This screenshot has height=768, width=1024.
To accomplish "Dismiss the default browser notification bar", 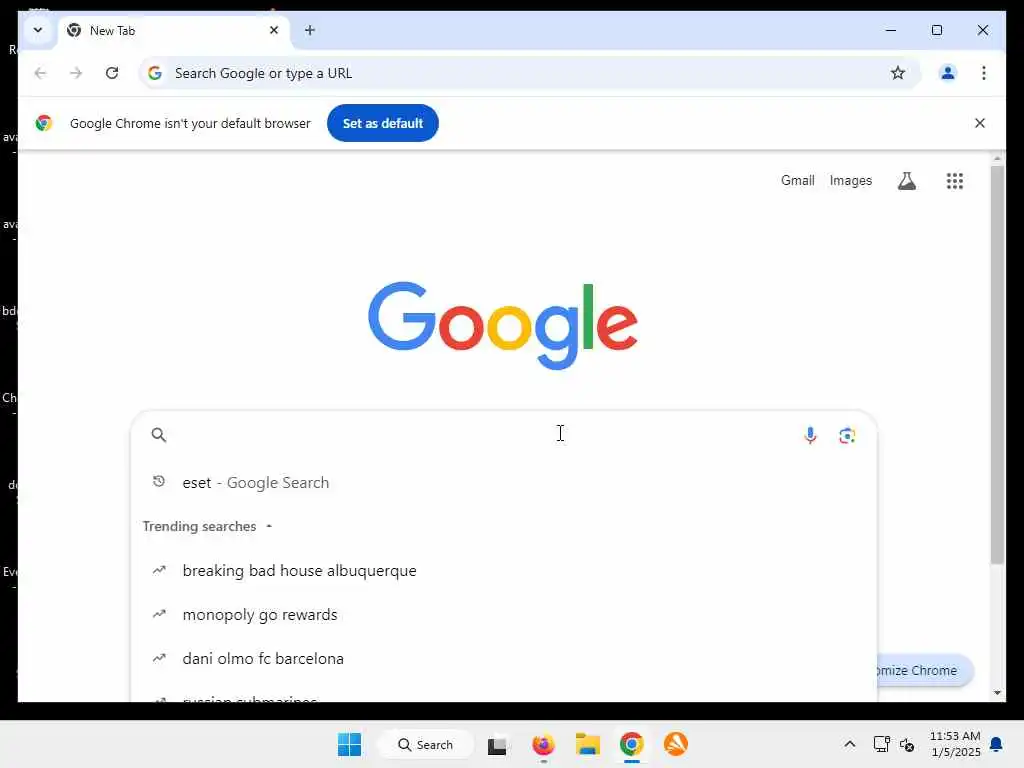I will click(980, 123).
